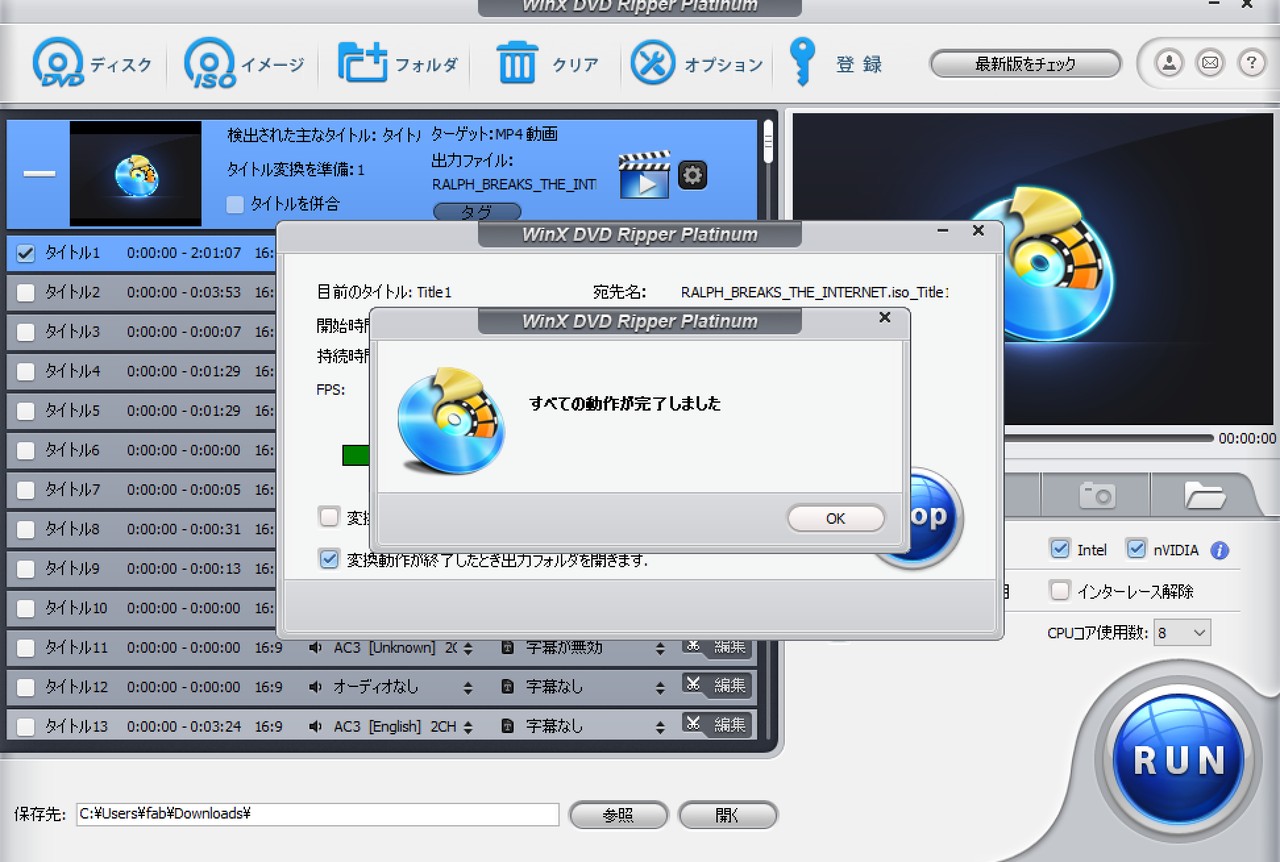Image resolution: width=1280 pixels, height=862 pixels.
Task: Click the DVD thumbnail of source
Action: pos(135,175)
